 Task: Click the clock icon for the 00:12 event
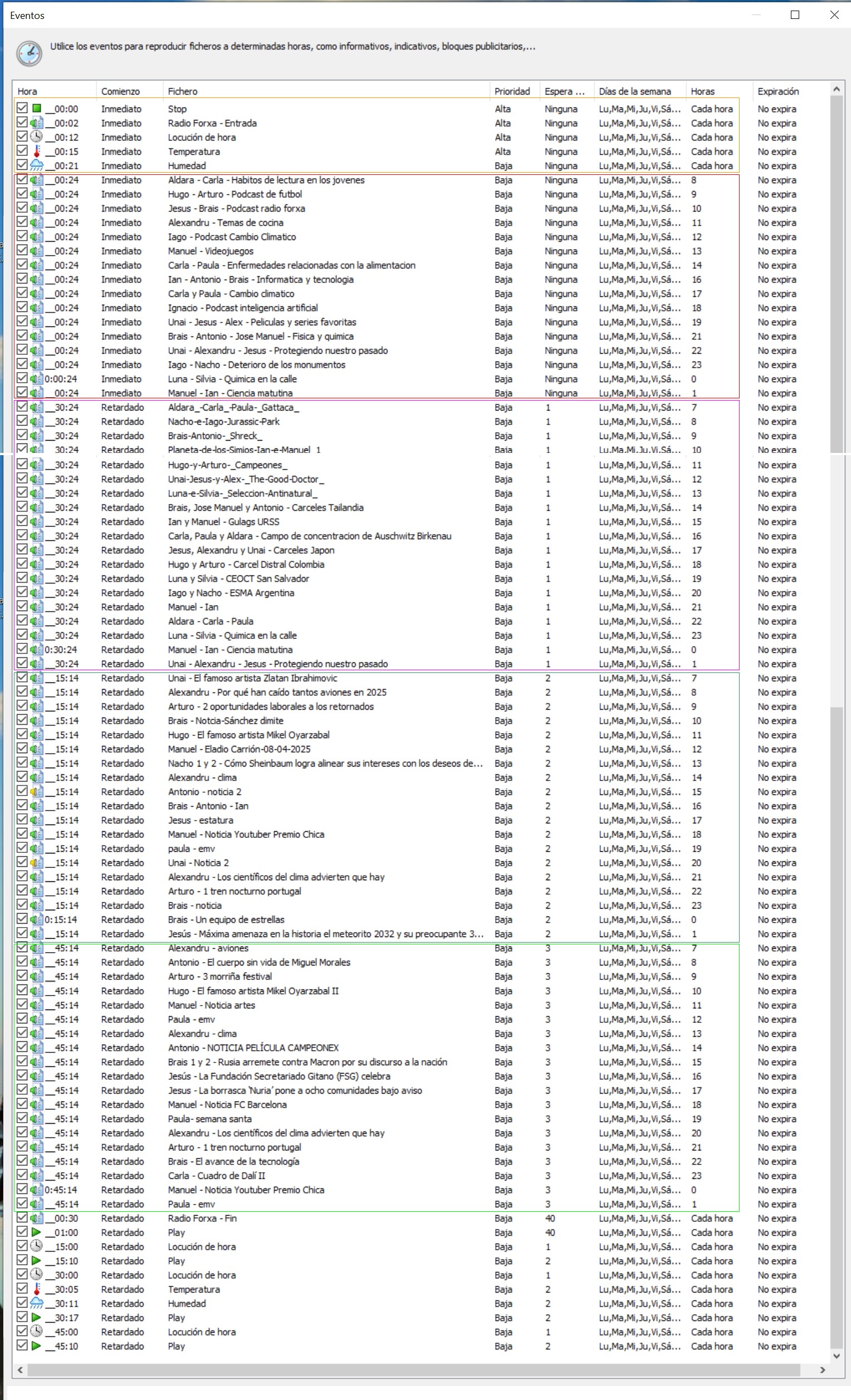(x=36, y=137)
